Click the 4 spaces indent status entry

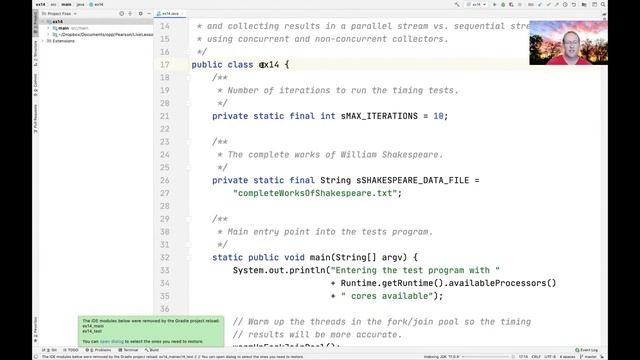(567, 357)
